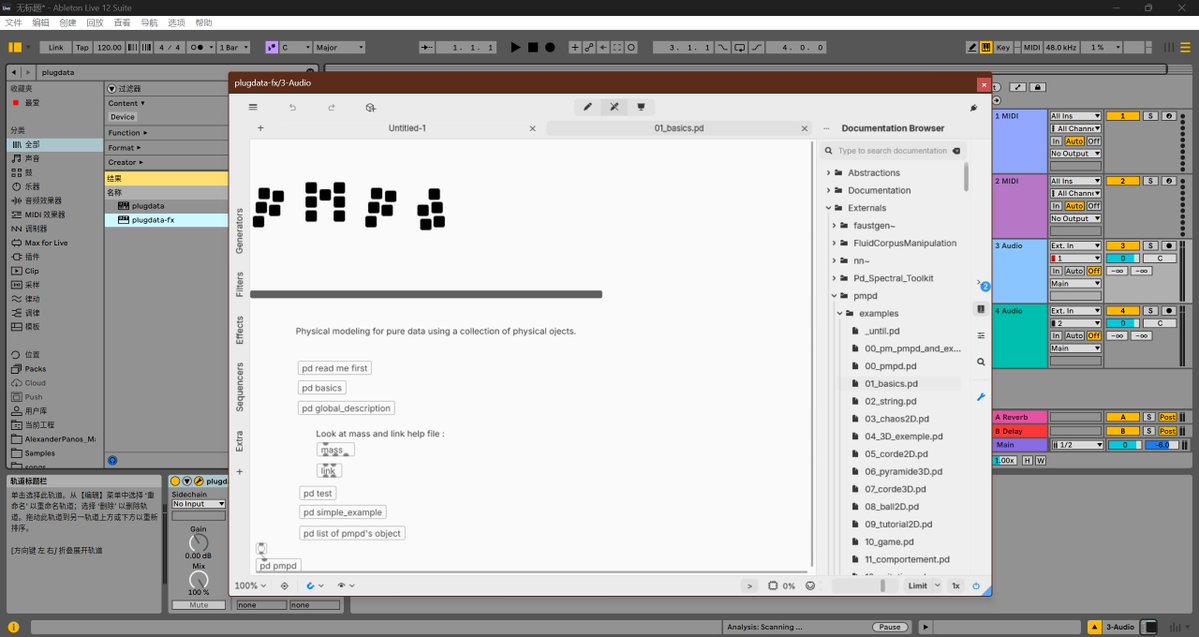Click the zoom-to-fit icon in plugdata status bar
This screenshot has height=637, width=1199.
pos(284,586)
